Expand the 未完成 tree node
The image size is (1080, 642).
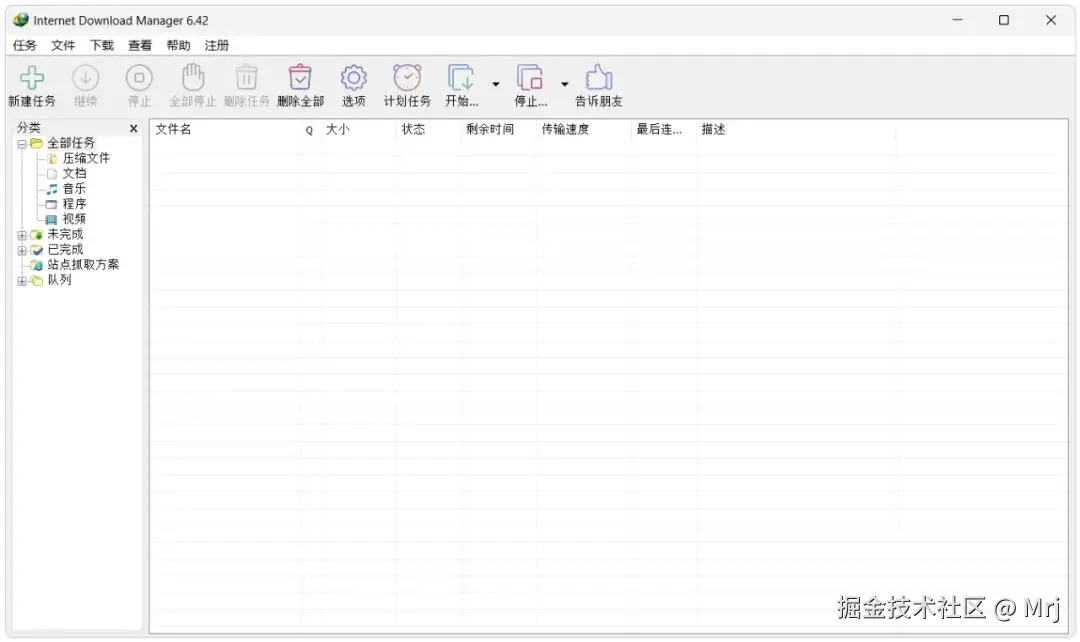pos(22,236)
